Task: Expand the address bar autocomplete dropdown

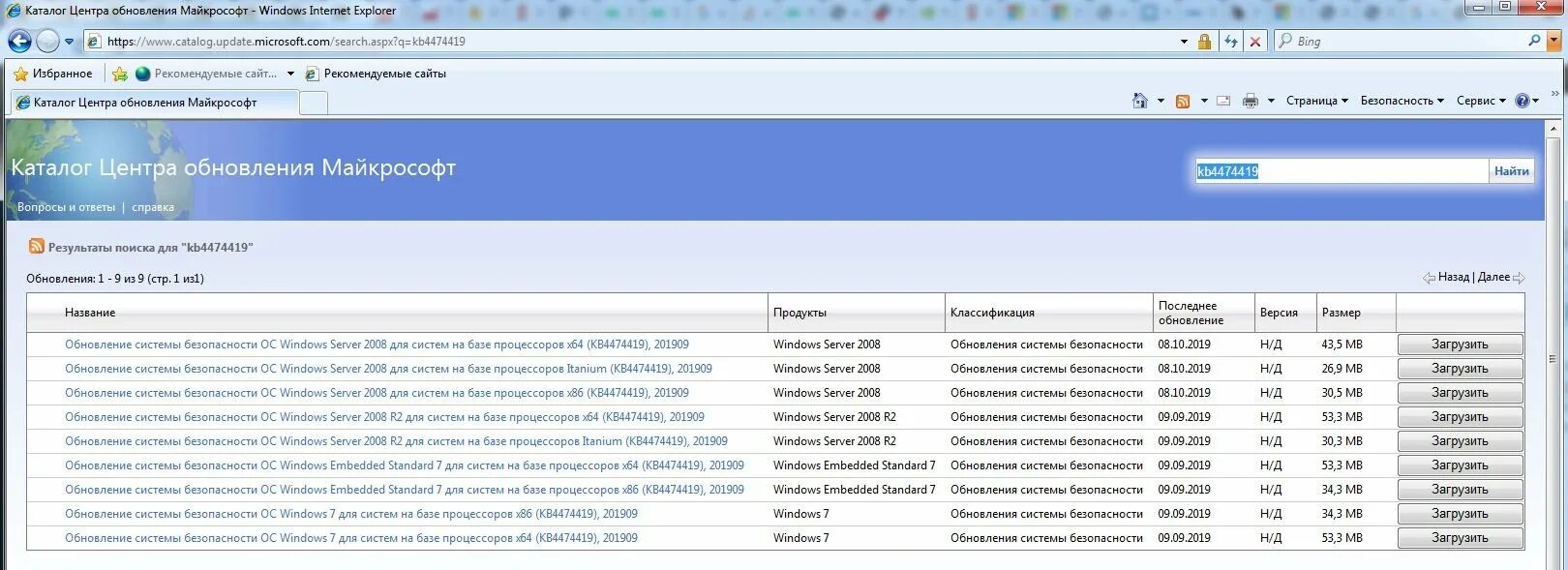Action: pyautogui.click(x=1184, y=42)
